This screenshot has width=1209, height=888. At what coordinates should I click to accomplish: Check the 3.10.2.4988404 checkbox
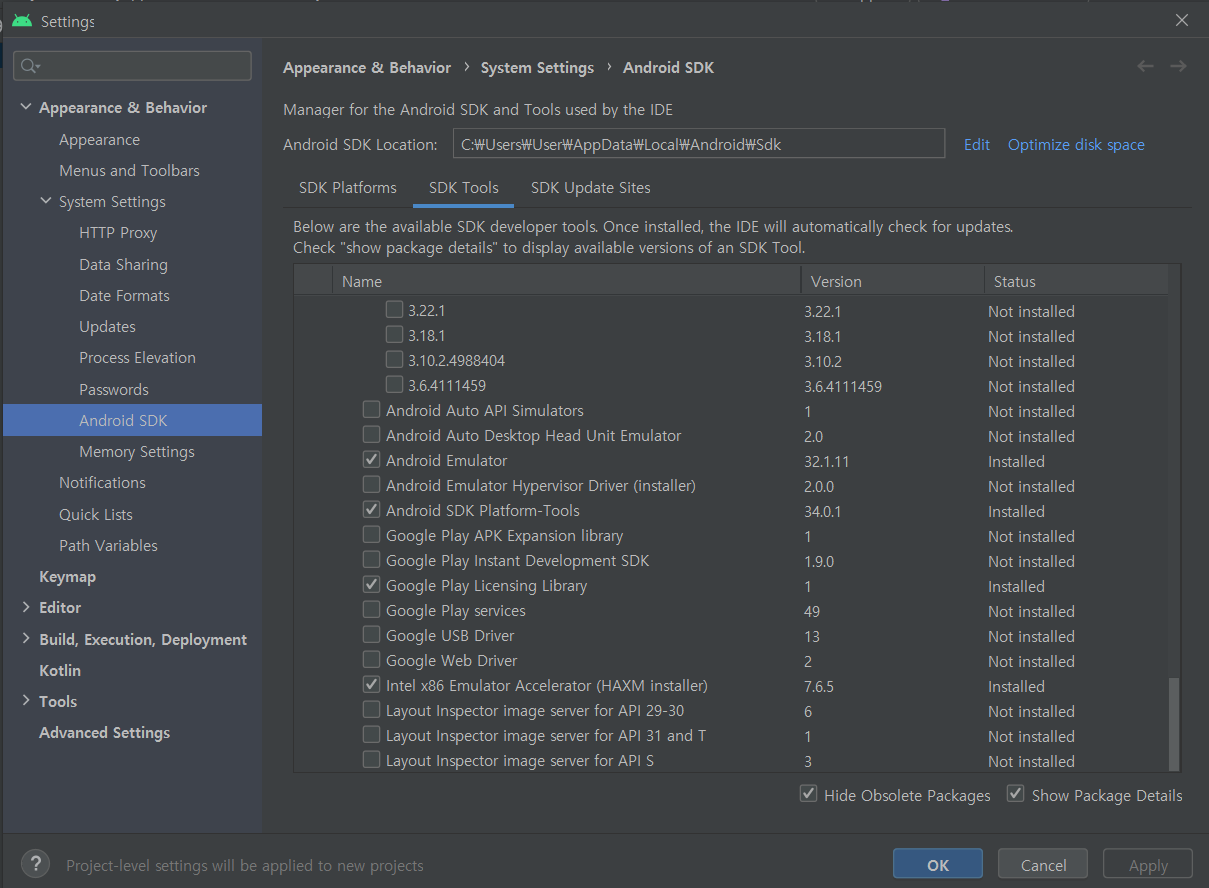394,360
